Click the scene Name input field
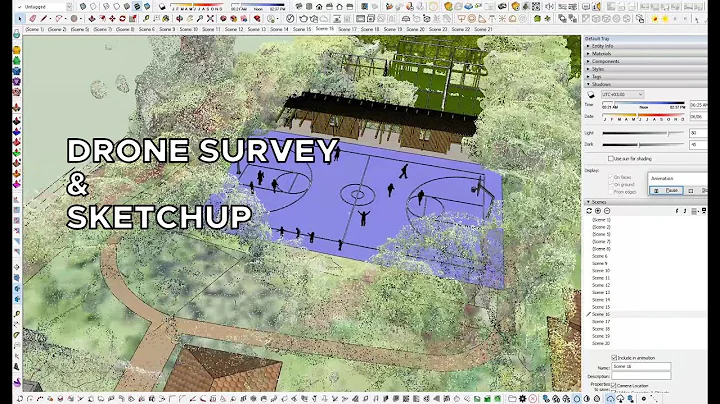 coord(641,366)
